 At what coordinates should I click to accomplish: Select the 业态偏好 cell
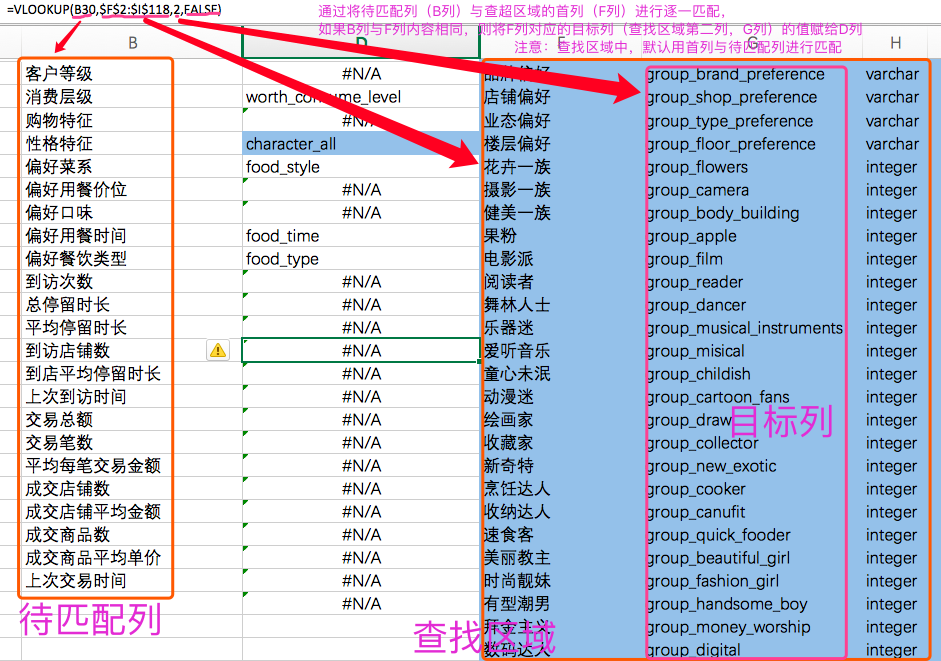562,120
